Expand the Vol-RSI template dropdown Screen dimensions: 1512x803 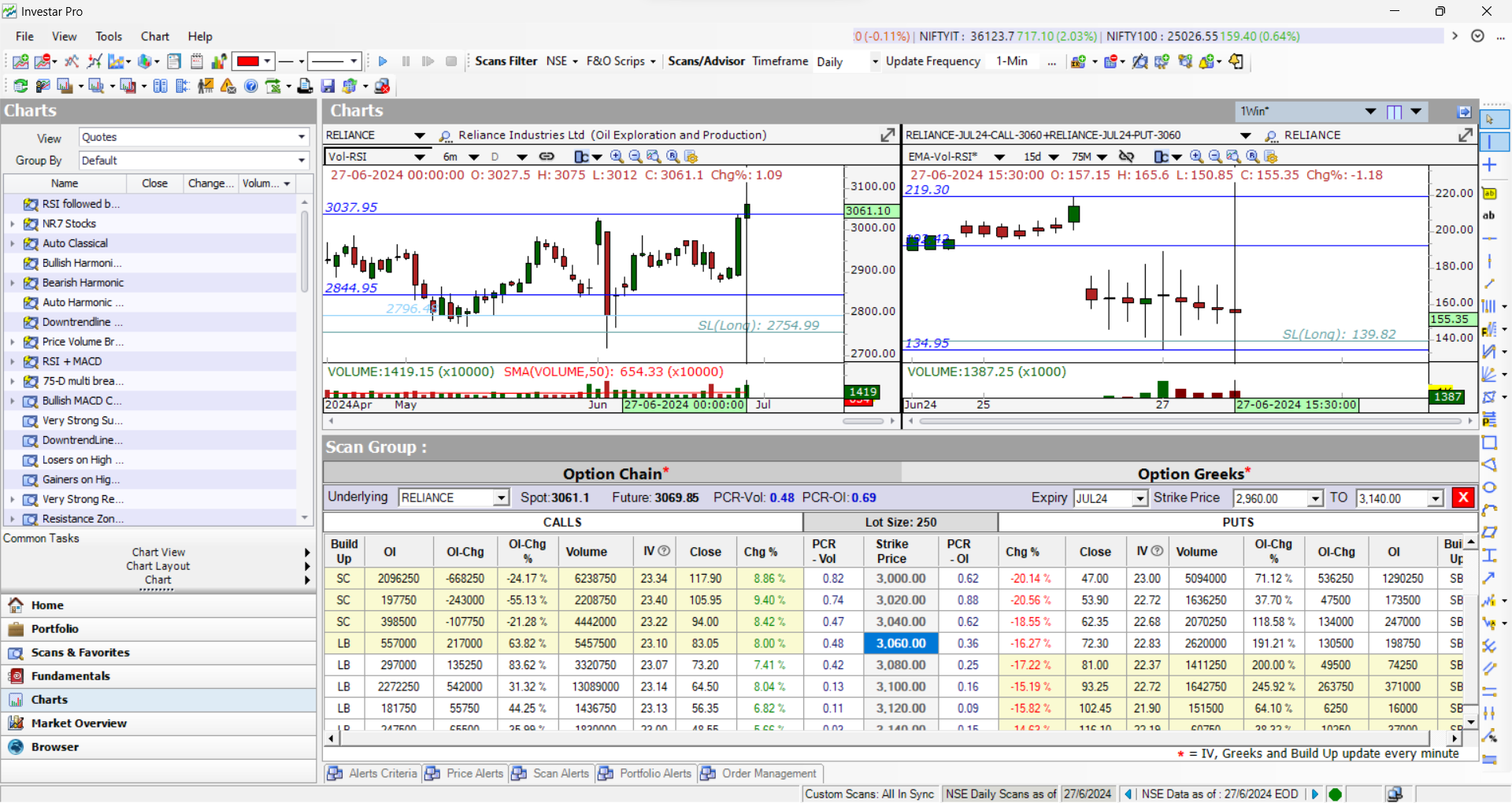pyautogui.click(x=420, y=157)
